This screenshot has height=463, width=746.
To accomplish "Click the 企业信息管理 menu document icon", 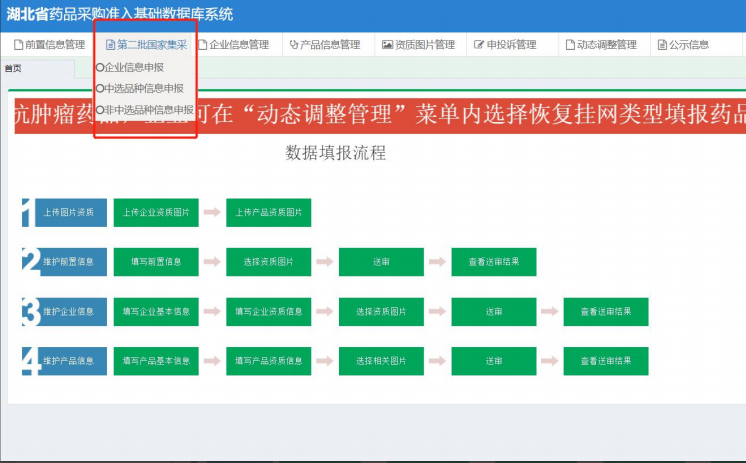I will (203, 45).
